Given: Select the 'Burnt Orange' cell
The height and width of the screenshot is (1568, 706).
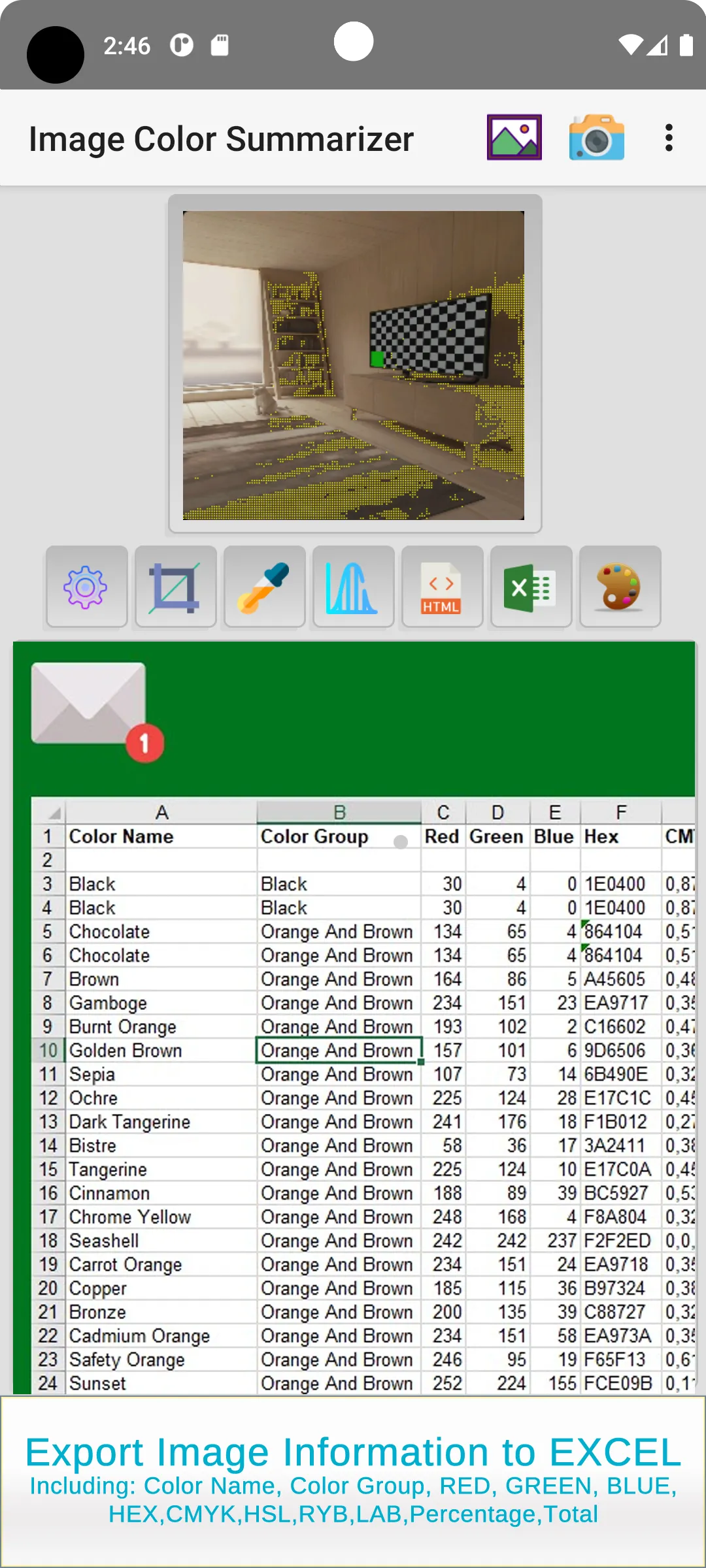Looking at the screenshot, I should [x=161, y=1026].
